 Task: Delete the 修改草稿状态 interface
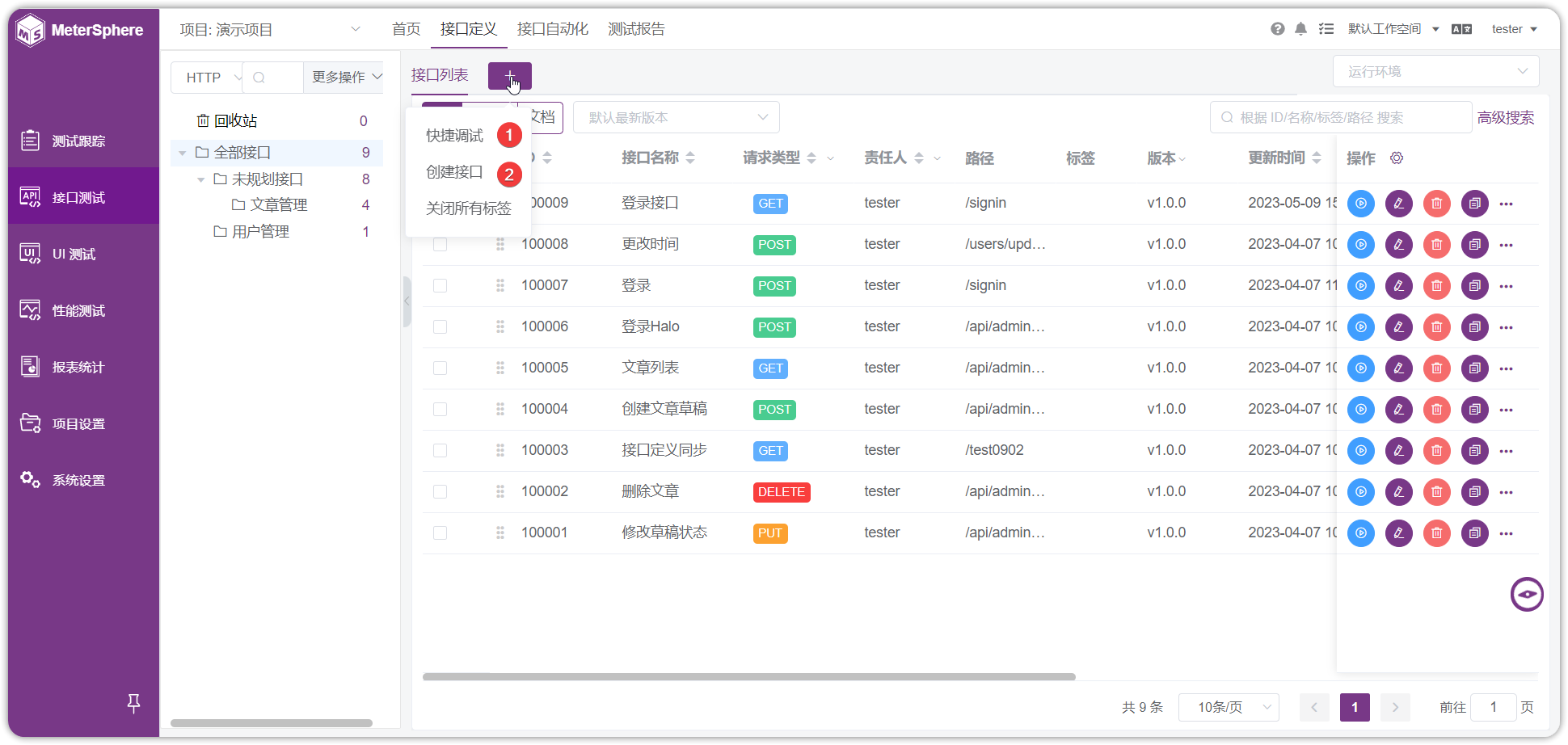[x=1437, y=533]
